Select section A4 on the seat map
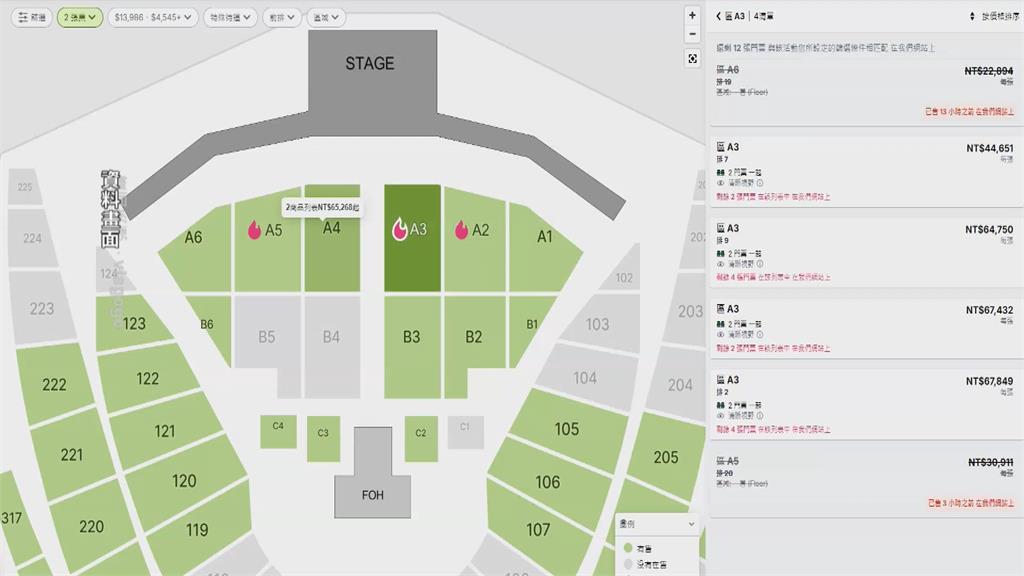Screen dimensions: 1024x576 332,238
